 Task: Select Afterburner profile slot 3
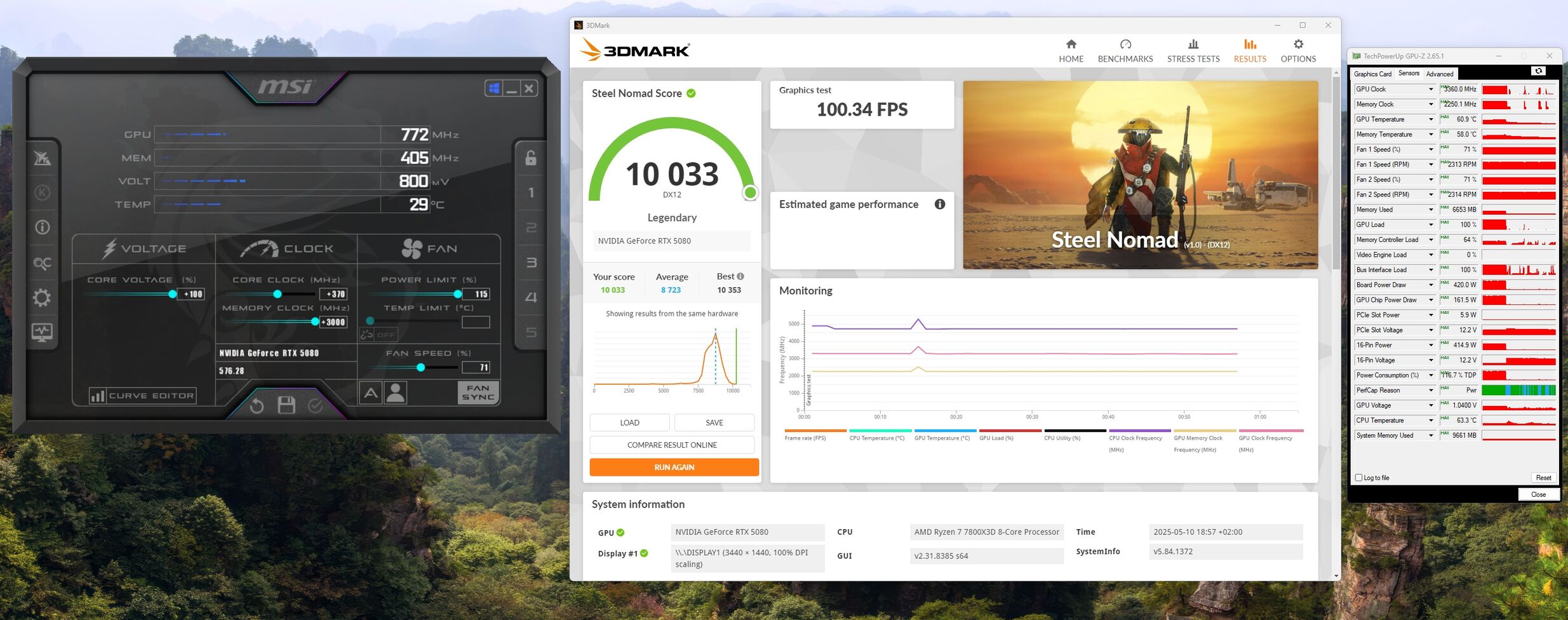[531, 262]
